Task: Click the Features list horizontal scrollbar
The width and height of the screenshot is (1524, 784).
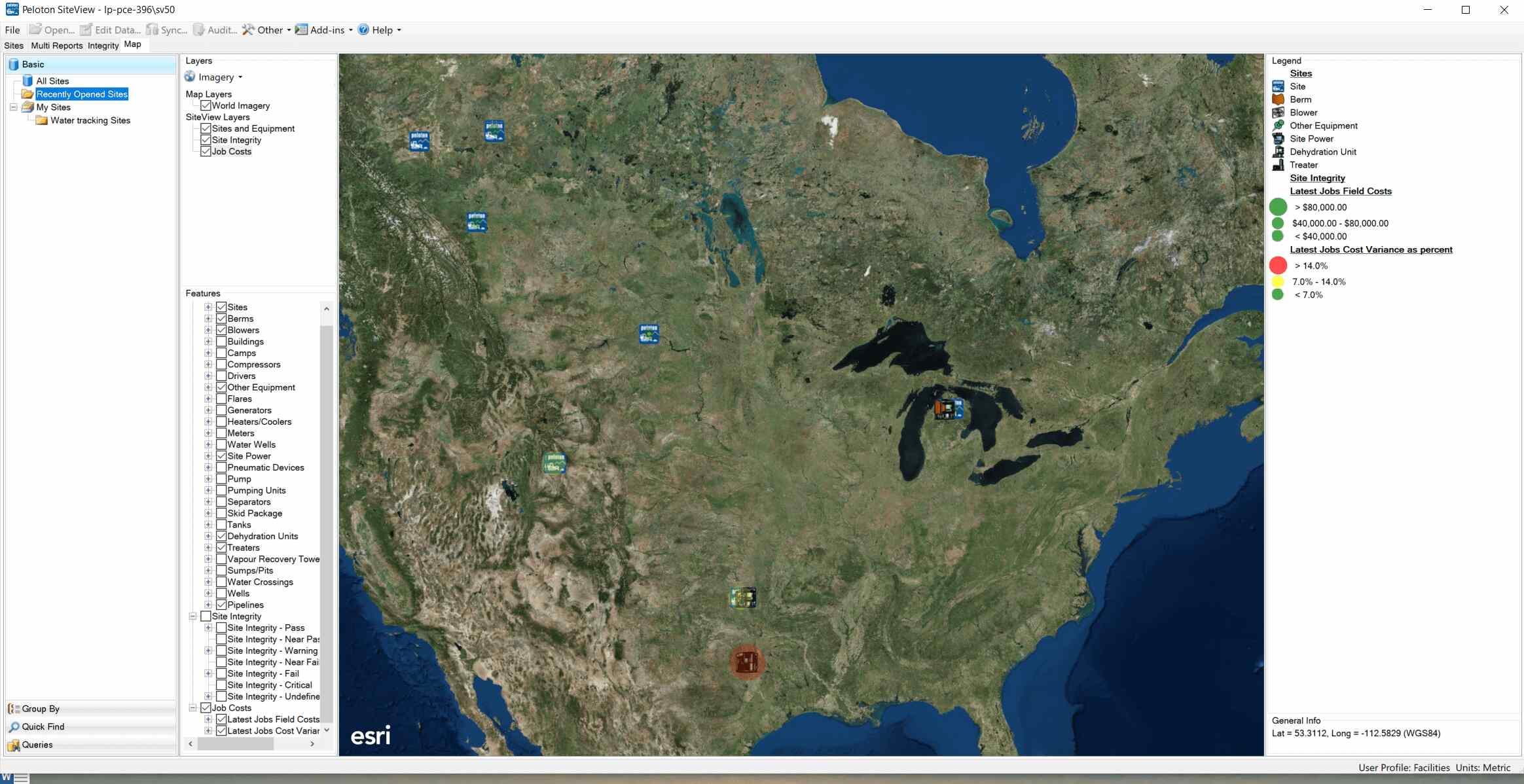Action: pos(235,744)
